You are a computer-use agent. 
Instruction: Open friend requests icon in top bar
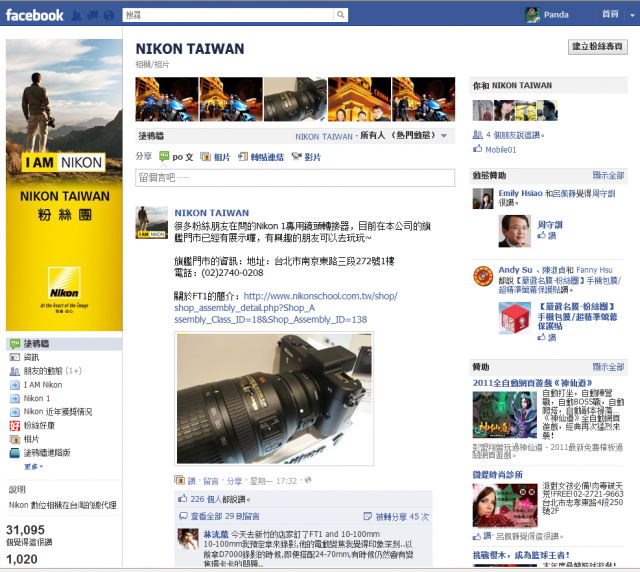(76, 16)
